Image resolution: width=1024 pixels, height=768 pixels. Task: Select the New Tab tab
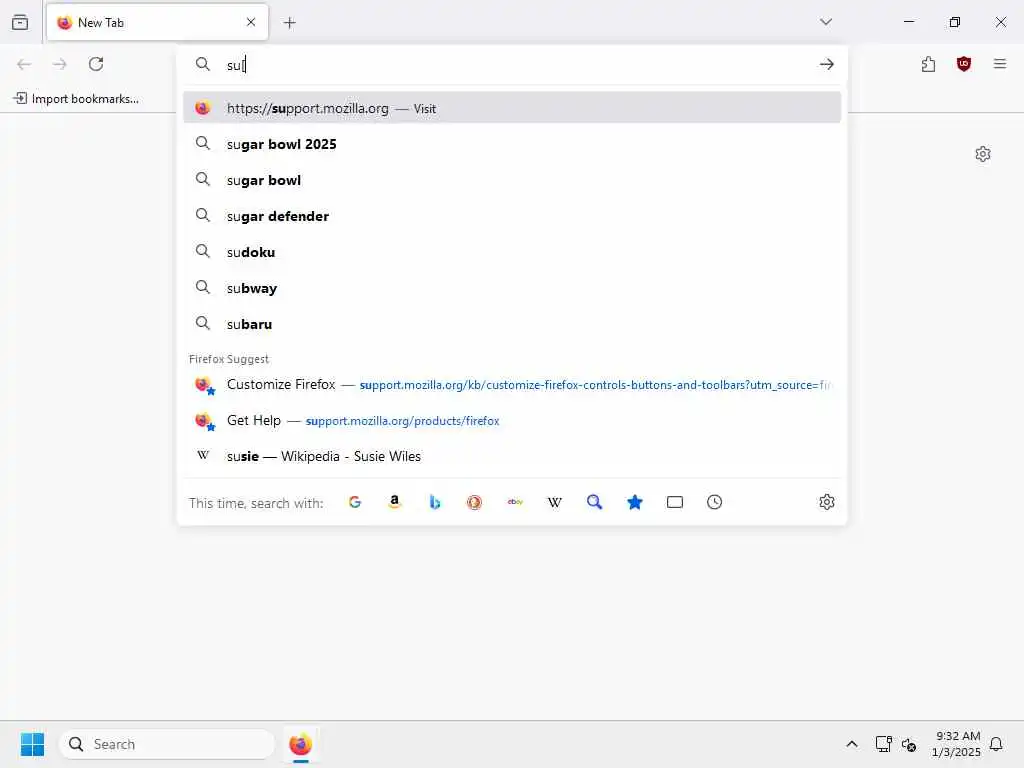(157, 22)
